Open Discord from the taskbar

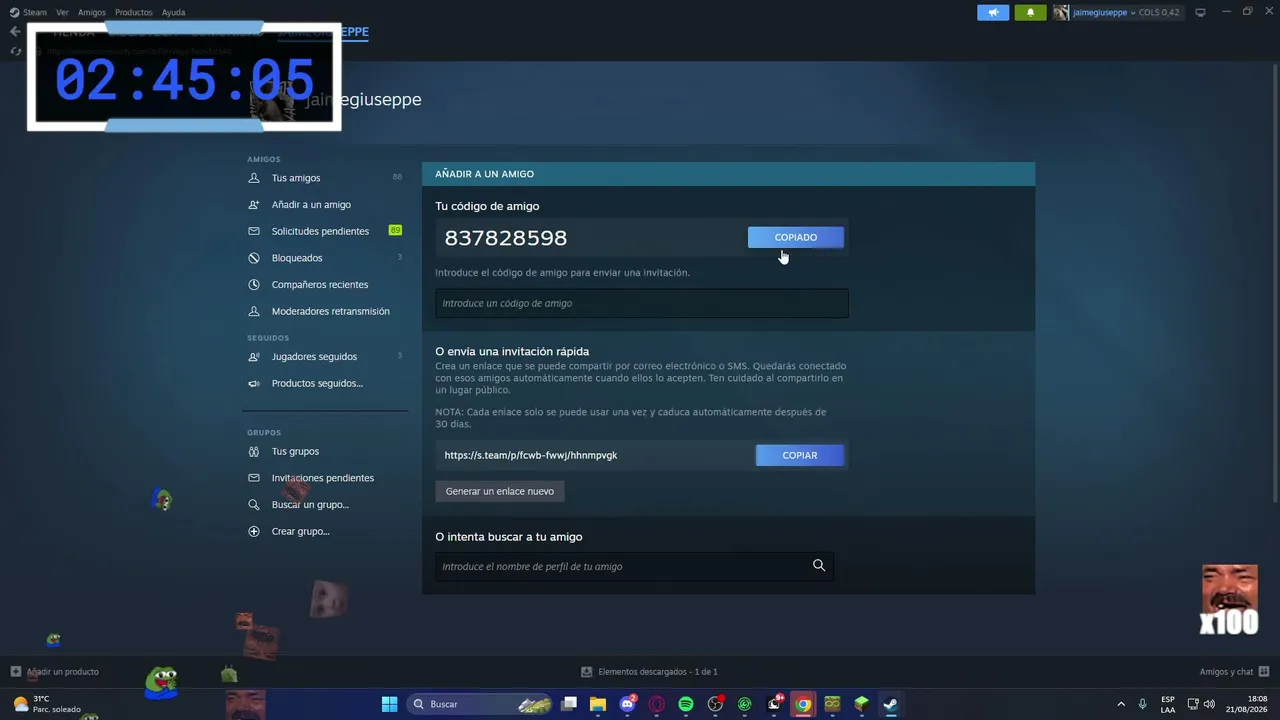click(x=628, y=704)
